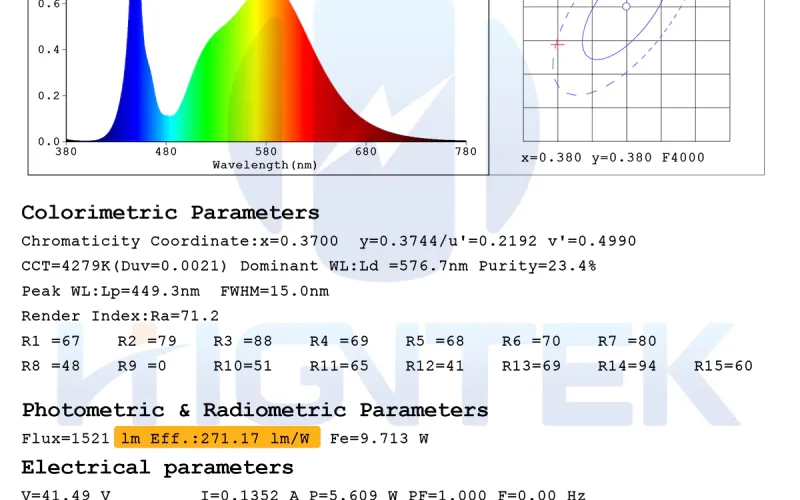This screenshot has height=500, width=800.
Task: Click the R8 =48 value
Action: [51, 366]
